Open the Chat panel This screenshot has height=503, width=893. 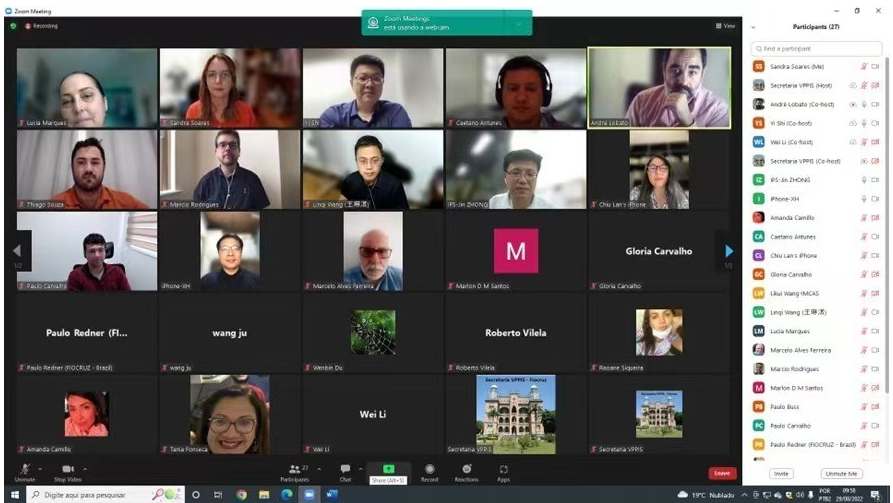pos(345,469)
